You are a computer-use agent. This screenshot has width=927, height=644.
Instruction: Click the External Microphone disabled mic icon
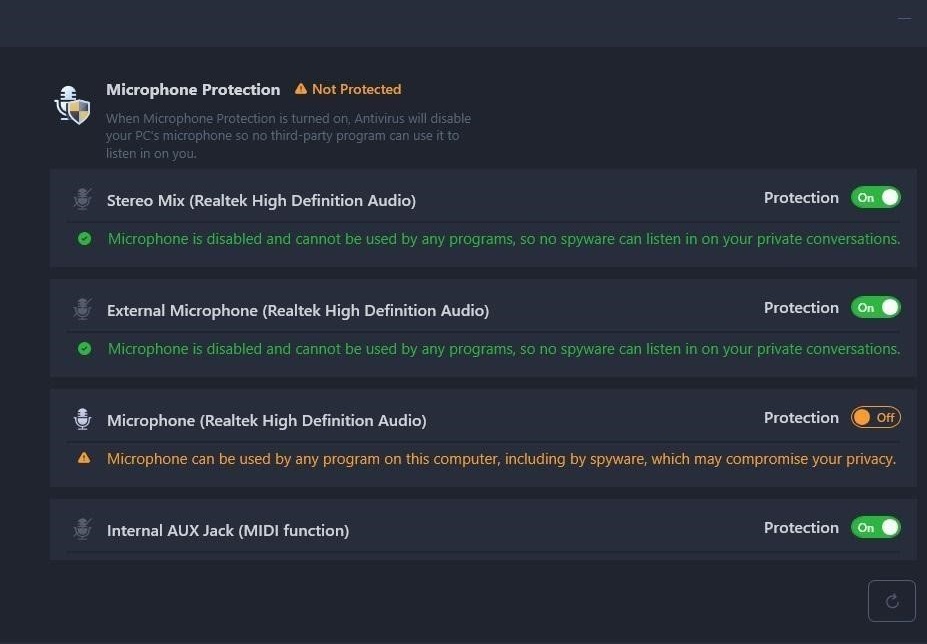coord(83,309)
